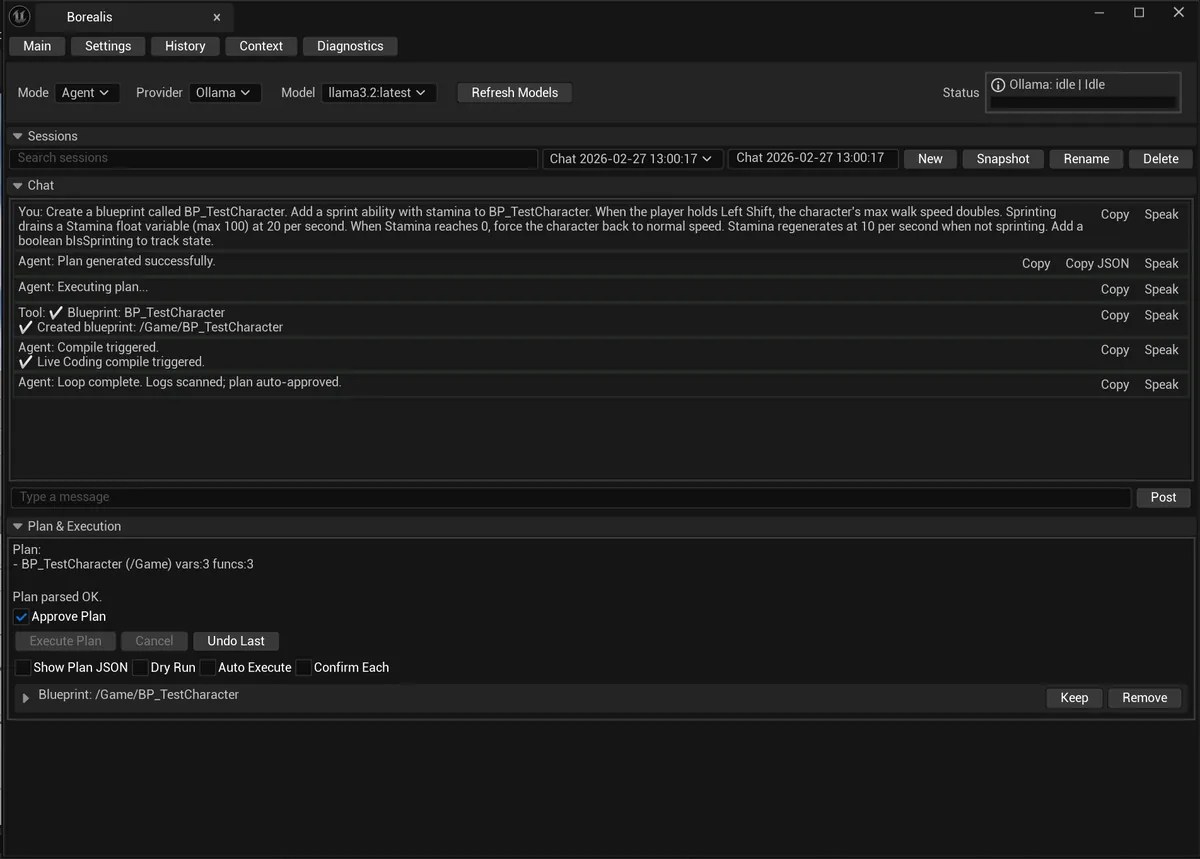
Task: Click the Search sessions field
Action: [273, 158]
